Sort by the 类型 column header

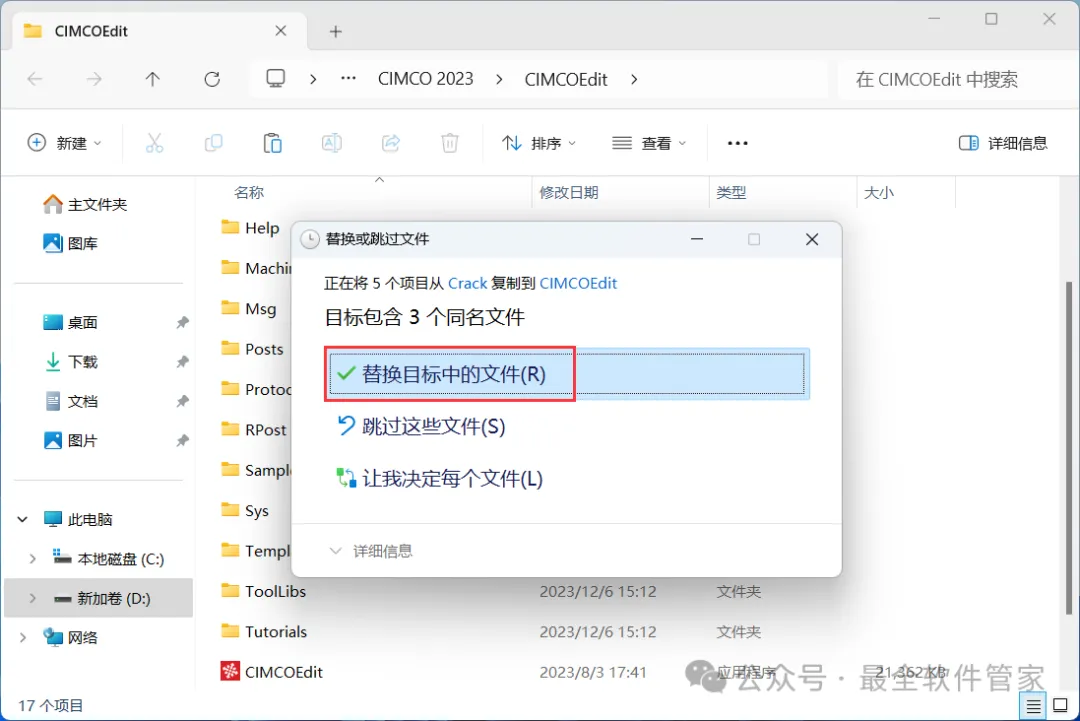[x=731, y=193]
